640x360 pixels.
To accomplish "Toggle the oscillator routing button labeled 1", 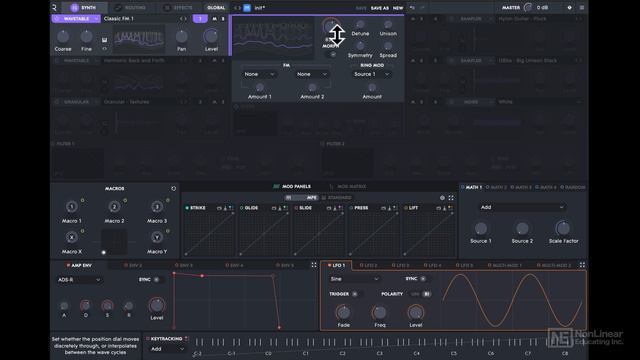I will (200, 19).
